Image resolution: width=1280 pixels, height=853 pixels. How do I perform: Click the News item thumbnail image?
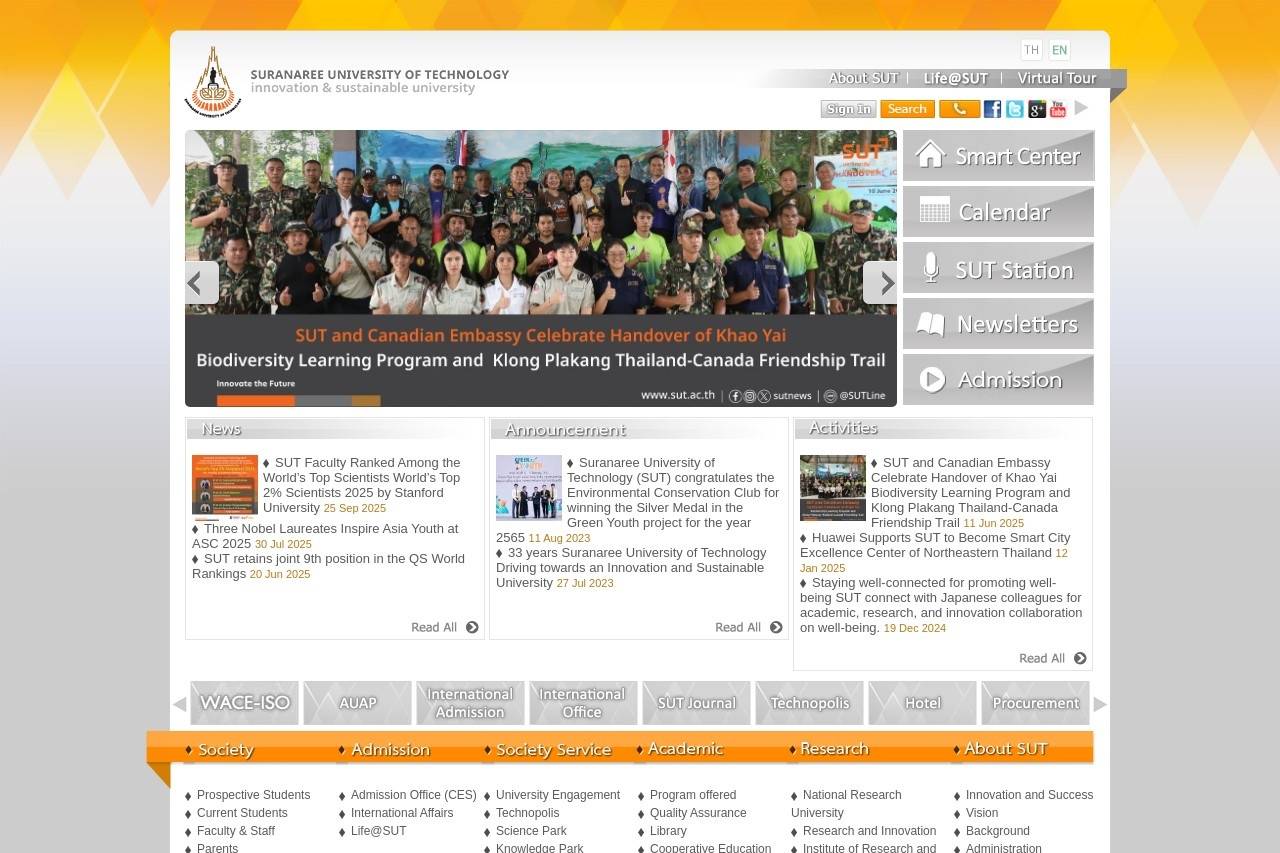225,488
